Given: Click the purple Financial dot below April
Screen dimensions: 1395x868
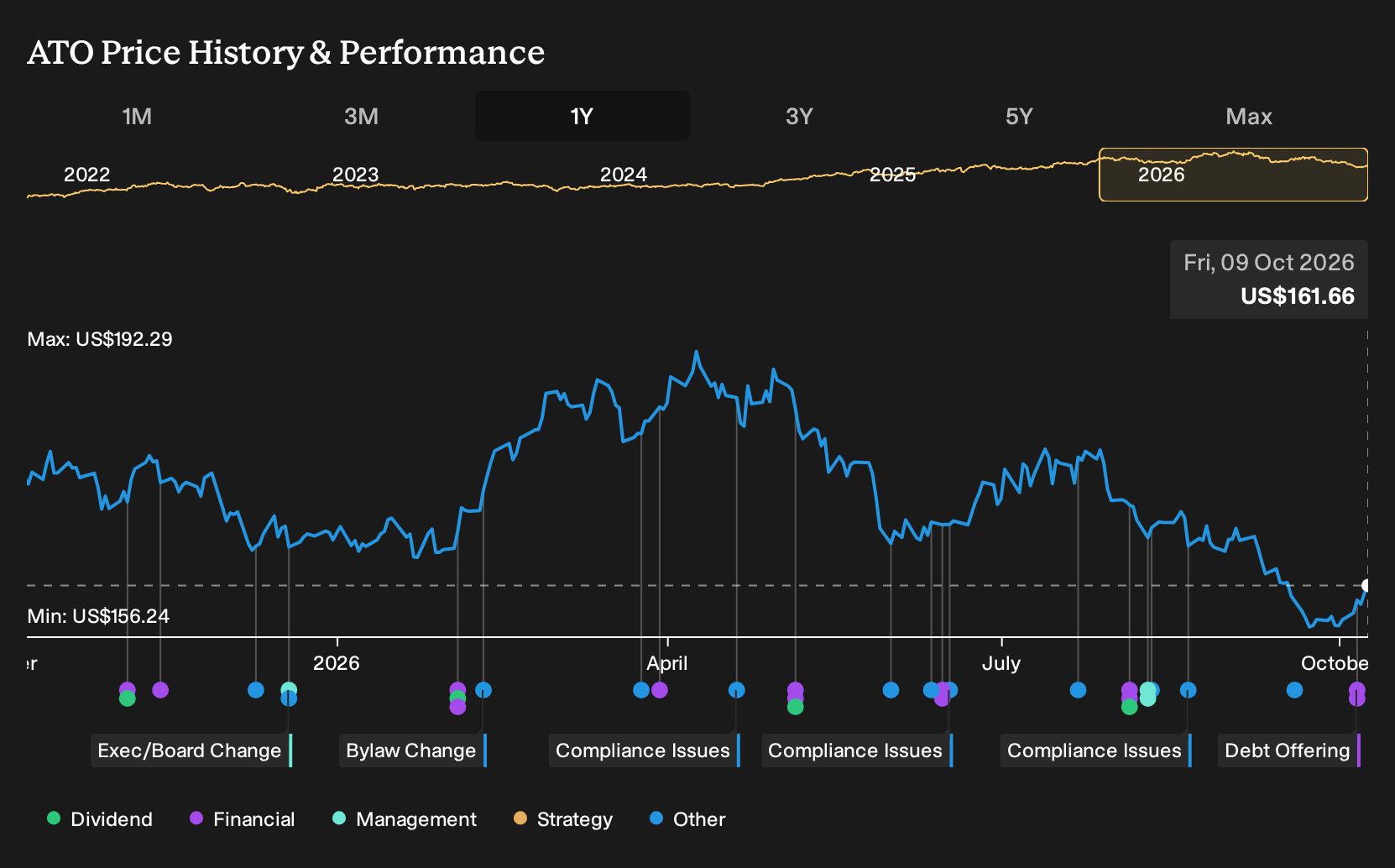Looking at the screenshot, I should tap(660, 690).
